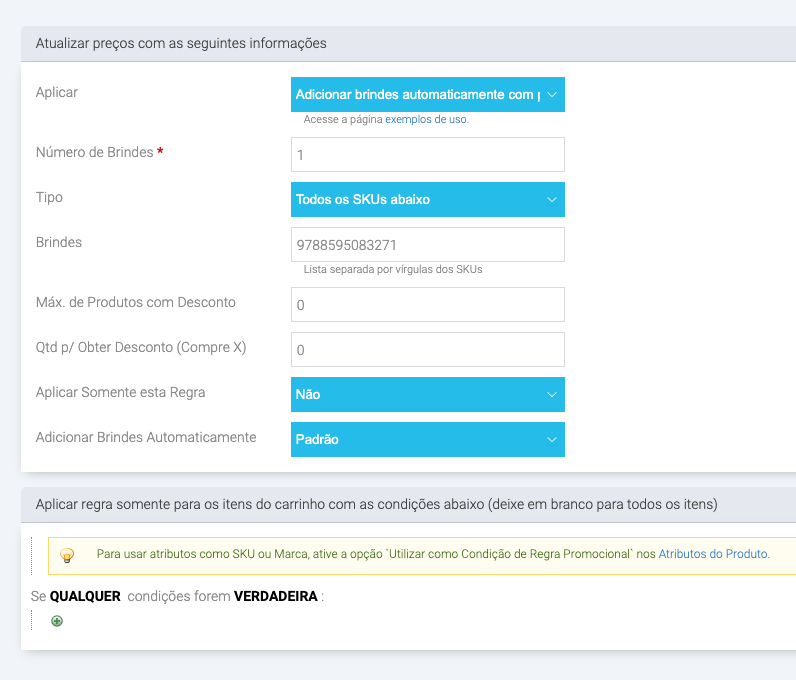796x680 pixels.
Task: Click the Qtd p/ Obter Desconto input
Action: tap(427, 350)
